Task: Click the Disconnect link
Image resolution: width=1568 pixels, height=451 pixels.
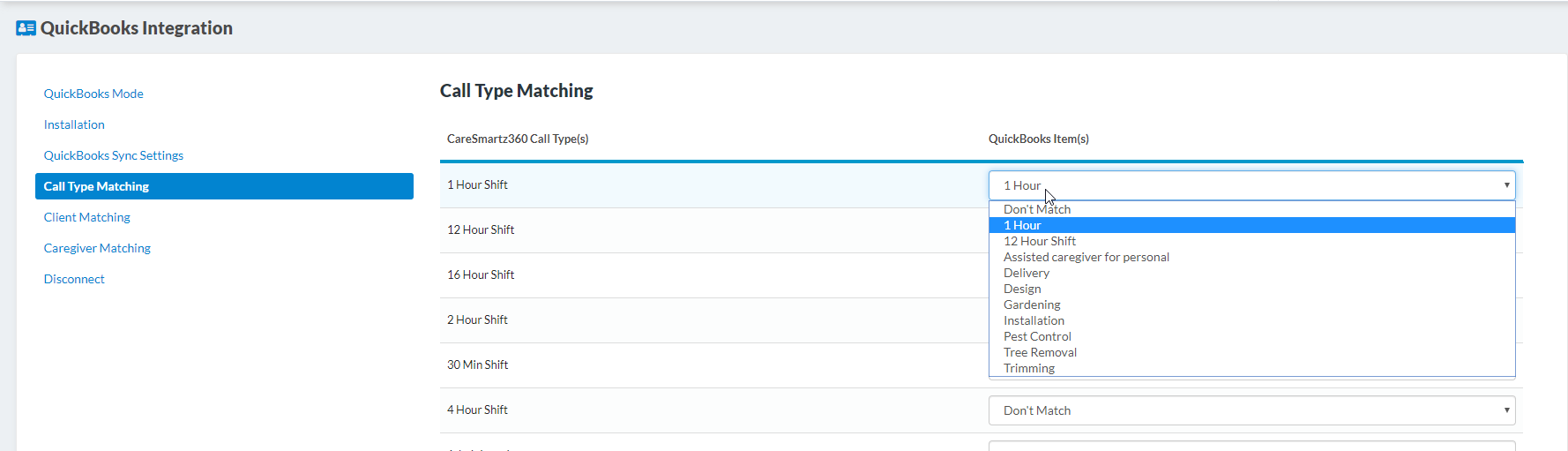Action: click(x=74, y=279)
